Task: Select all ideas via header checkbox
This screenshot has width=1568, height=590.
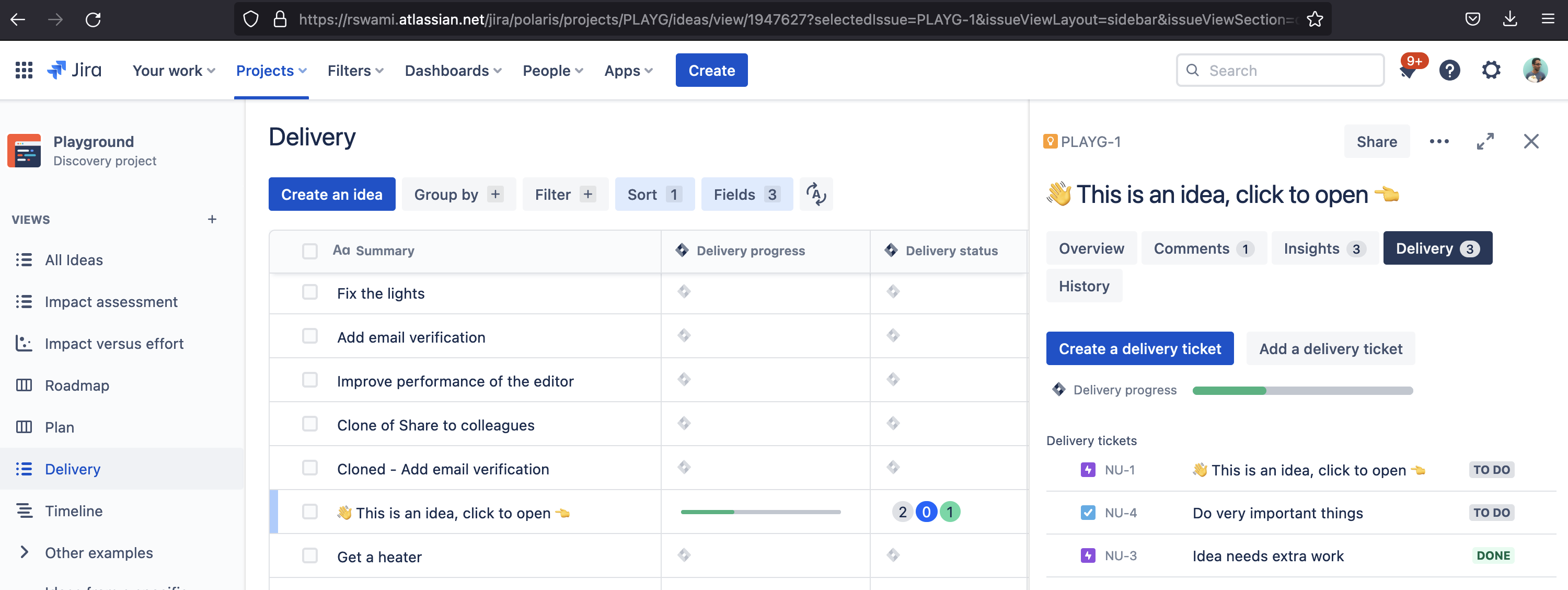Action: (310, 251)
